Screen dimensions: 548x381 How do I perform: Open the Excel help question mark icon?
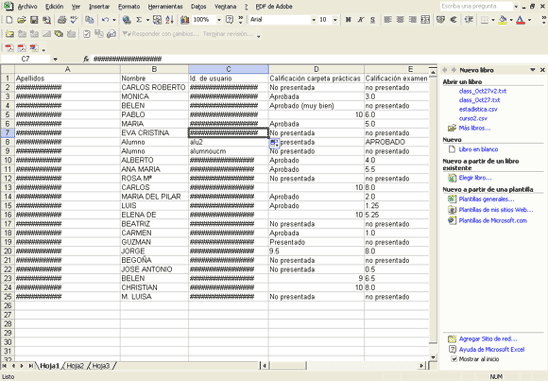[x=230, y=20]
